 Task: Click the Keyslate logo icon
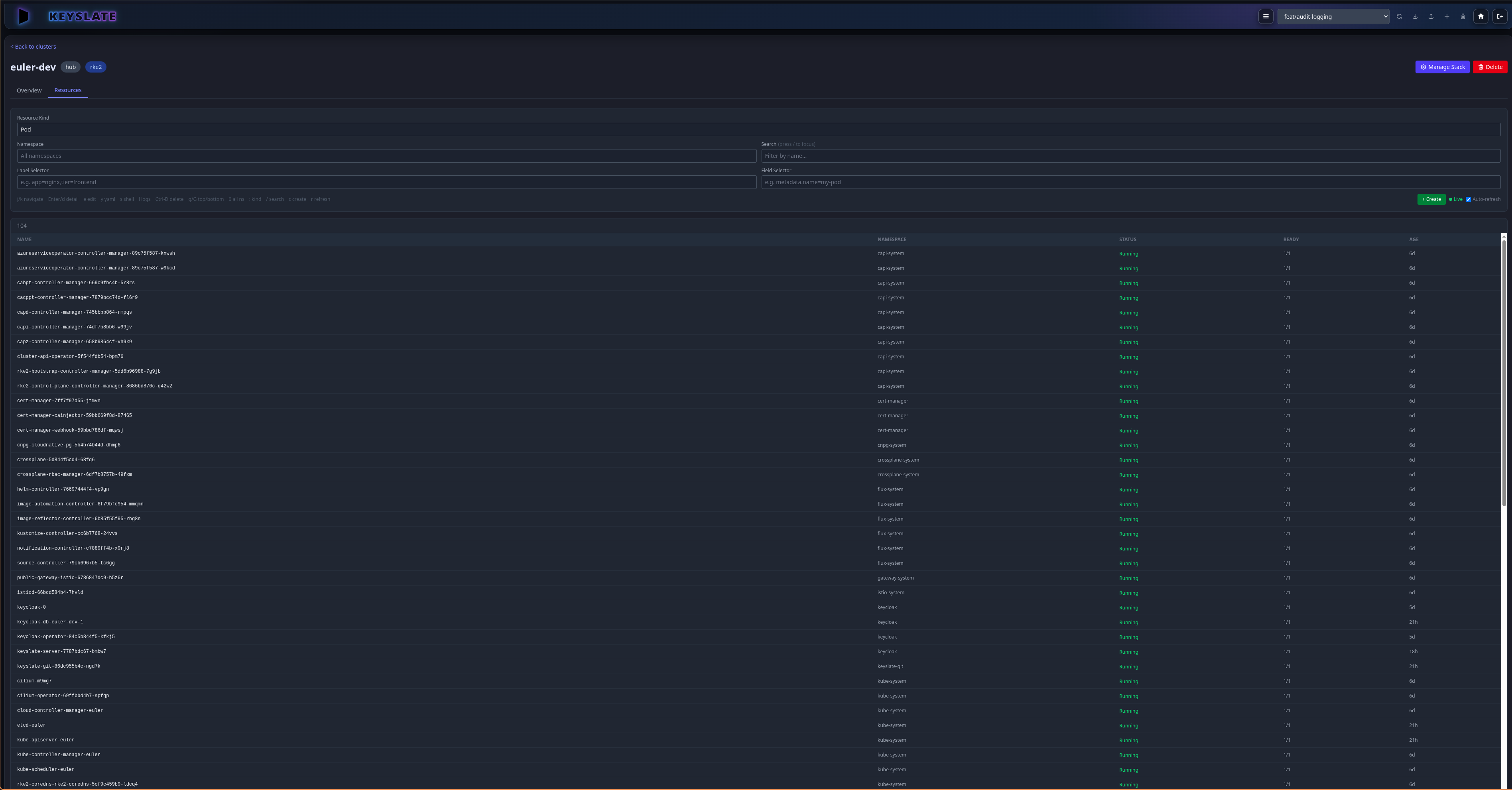[x=23, y=16]
